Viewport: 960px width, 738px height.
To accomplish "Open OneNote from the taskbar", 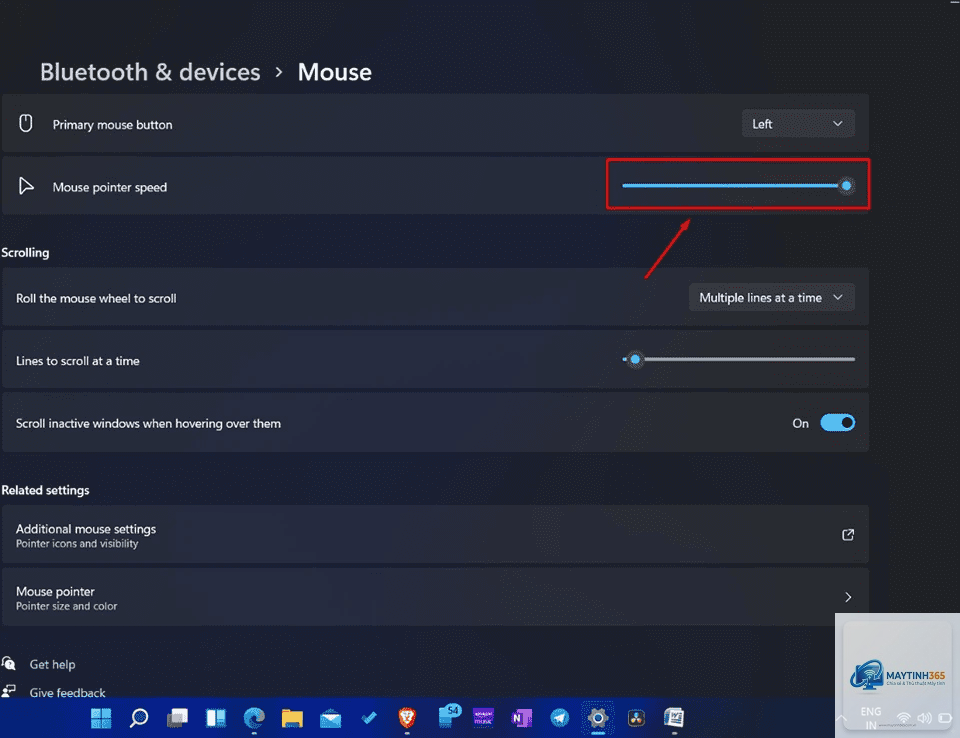I will (x=521, y=718).
